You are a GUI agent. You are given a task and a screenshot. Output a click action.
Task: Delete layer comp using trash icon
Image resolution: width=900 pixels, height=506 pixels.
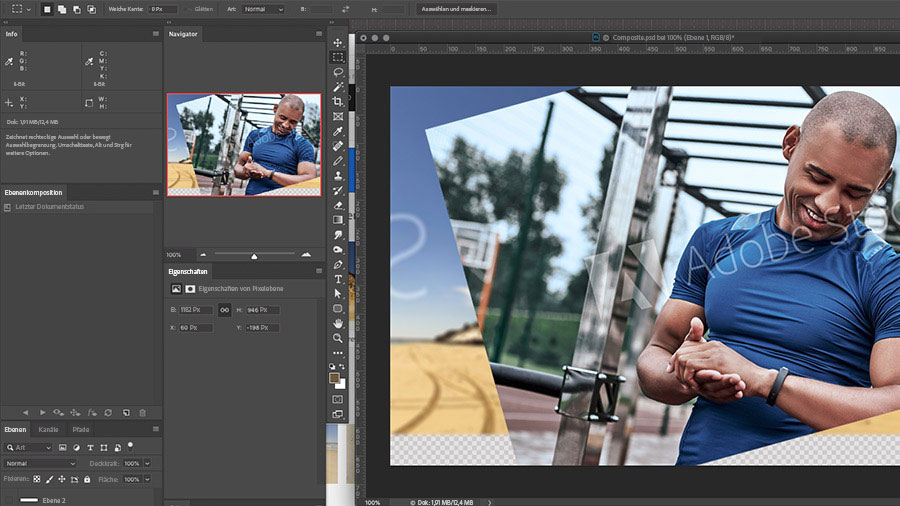pos(142,412)
